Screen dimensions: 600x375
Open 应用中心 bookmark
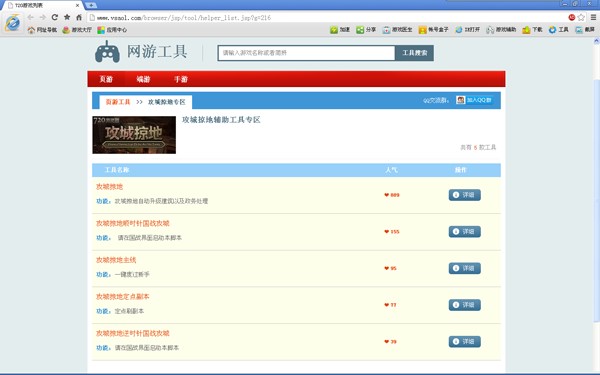pos(112,29)
